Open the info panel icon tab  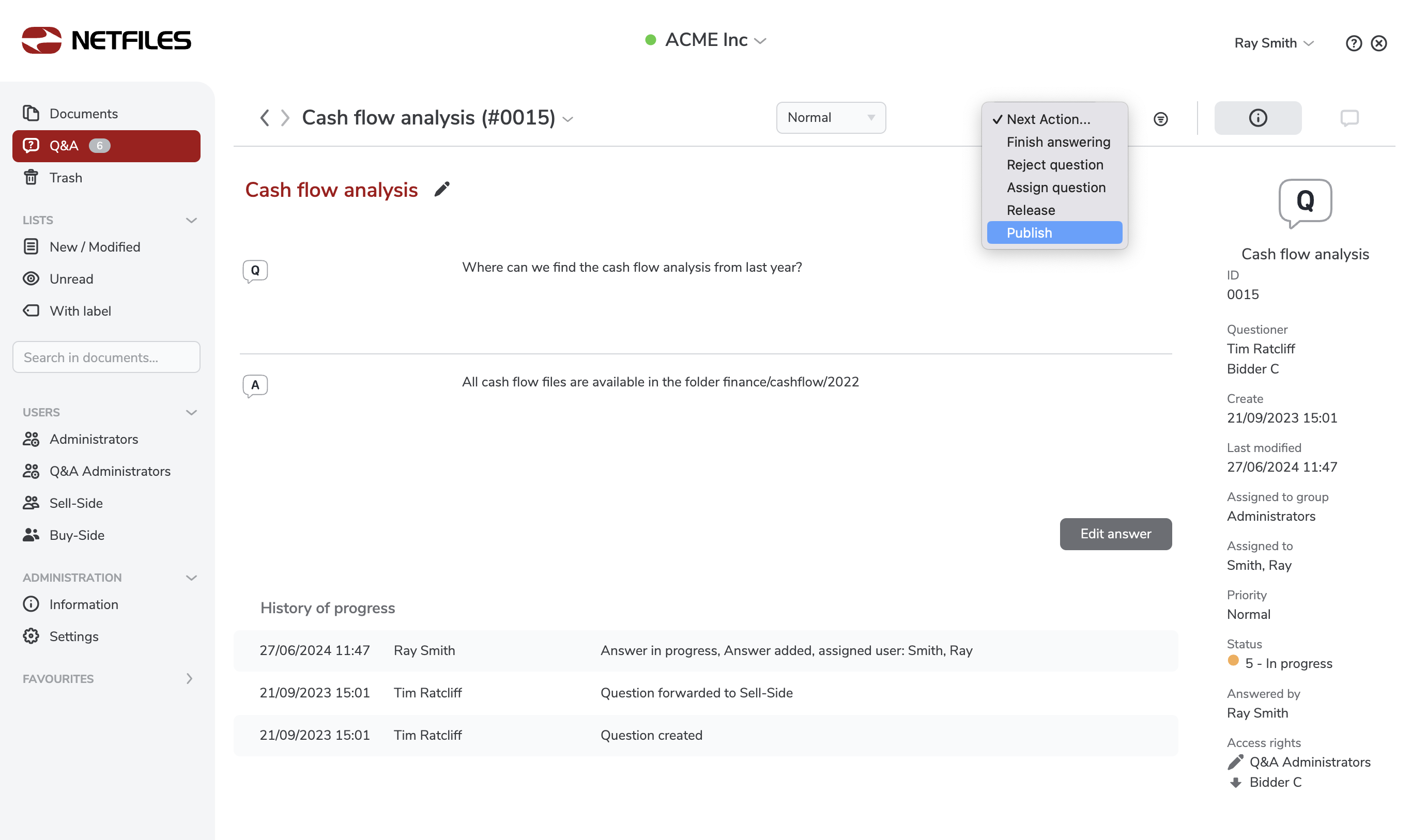[x=1257, y=118]
